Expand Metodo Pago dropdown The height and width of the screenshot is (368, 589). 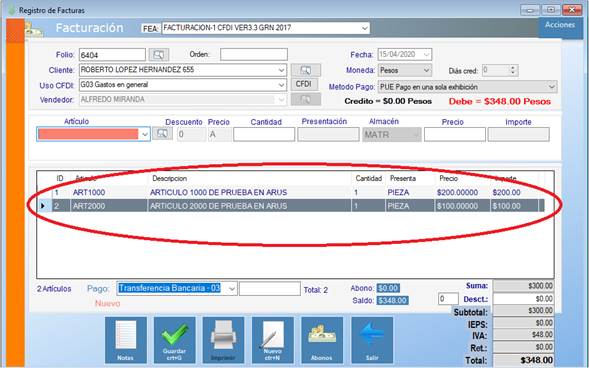coord(551,87)
